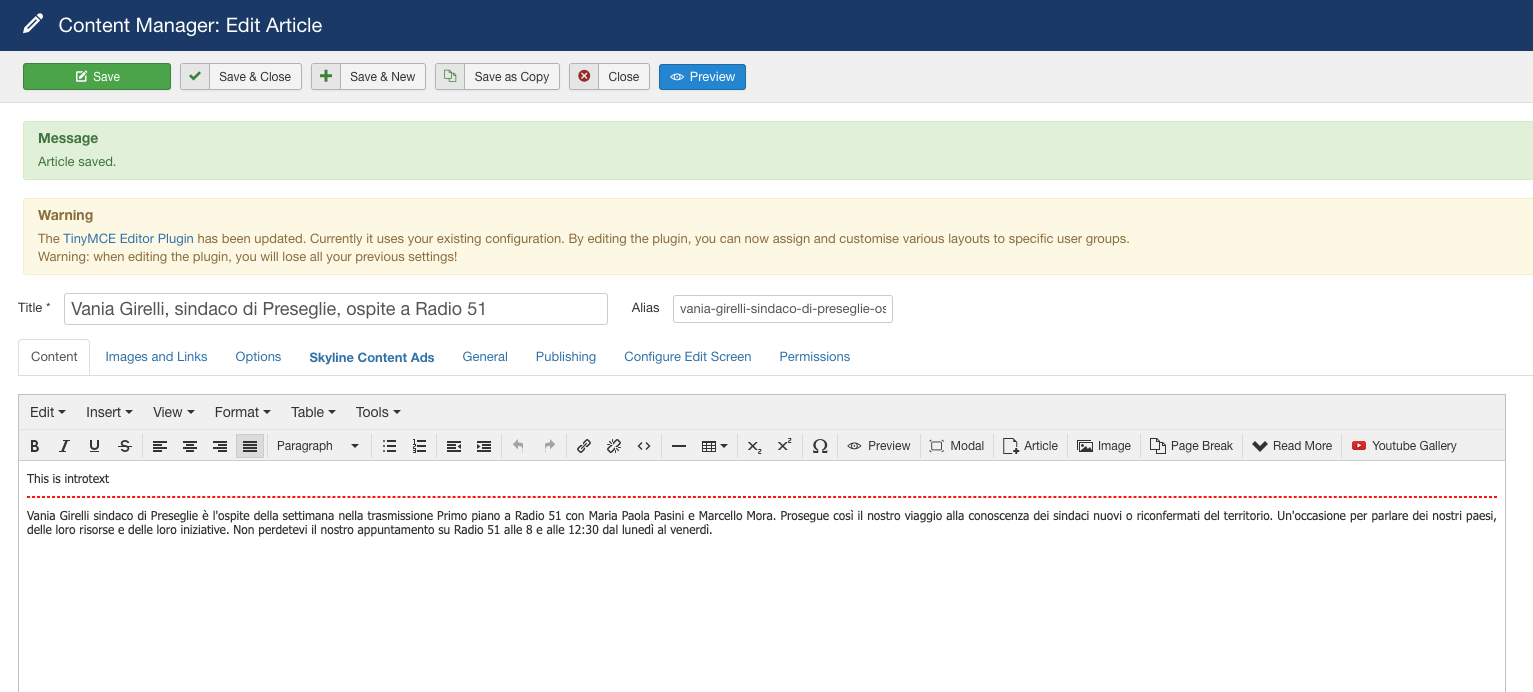Open the View editor menu
The image size is (1533, 692).
173,412
